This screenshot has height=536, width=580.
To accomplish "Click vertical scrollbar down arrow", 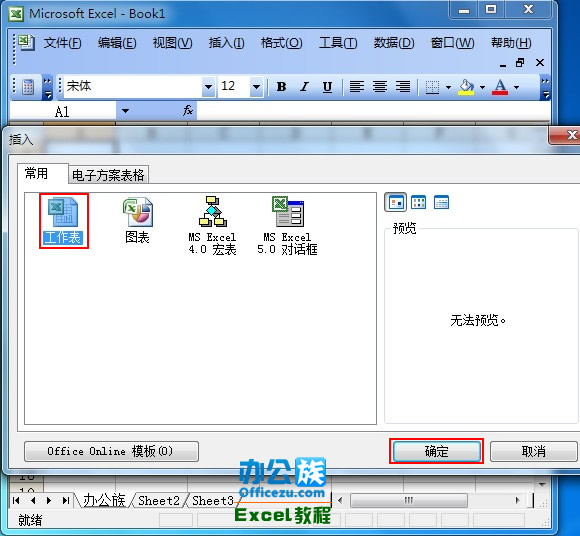I will (542, 484).
